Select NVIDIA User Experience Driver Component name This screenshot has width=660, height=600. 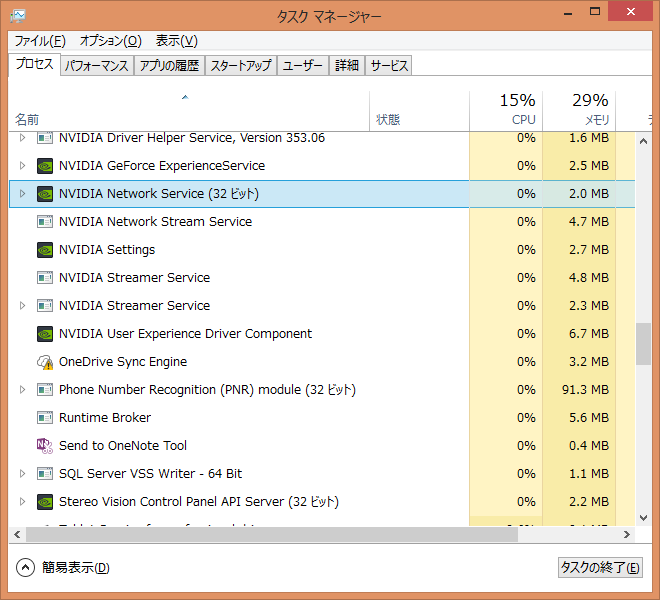185,334
